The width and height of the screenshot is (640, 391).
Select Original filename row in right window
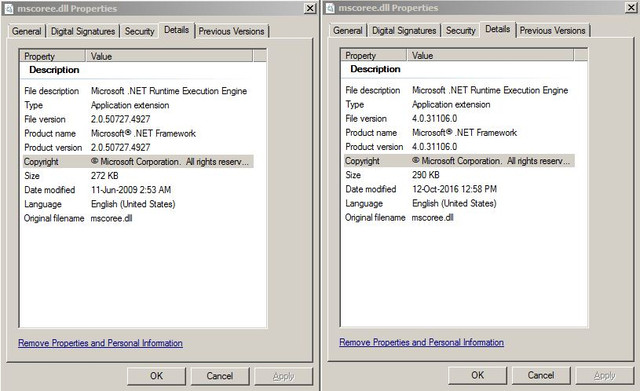coord(459,218)
